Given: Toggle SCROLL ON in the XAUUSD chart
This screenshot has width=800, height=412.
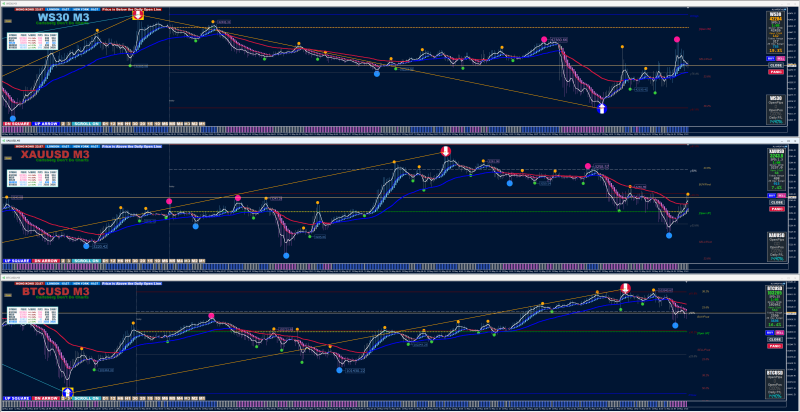Looking at the screenshot, I should pos(86,261).
